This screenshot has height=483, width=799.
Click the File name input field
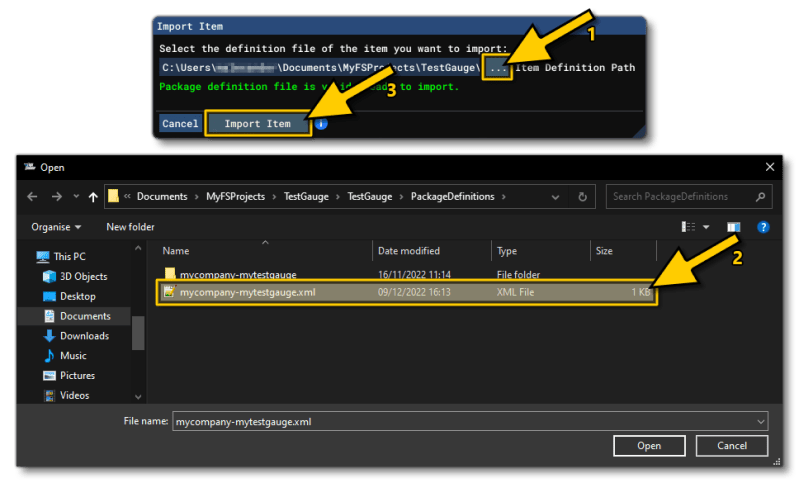pyautogui.click(x=465, y=422)
